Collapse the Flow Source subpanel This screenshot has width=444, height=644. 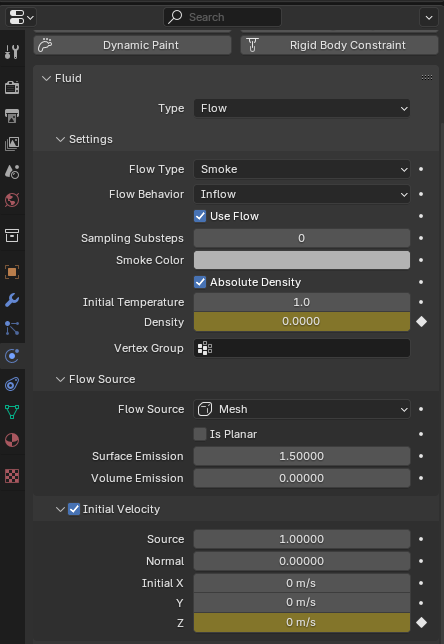coord(60,379)
